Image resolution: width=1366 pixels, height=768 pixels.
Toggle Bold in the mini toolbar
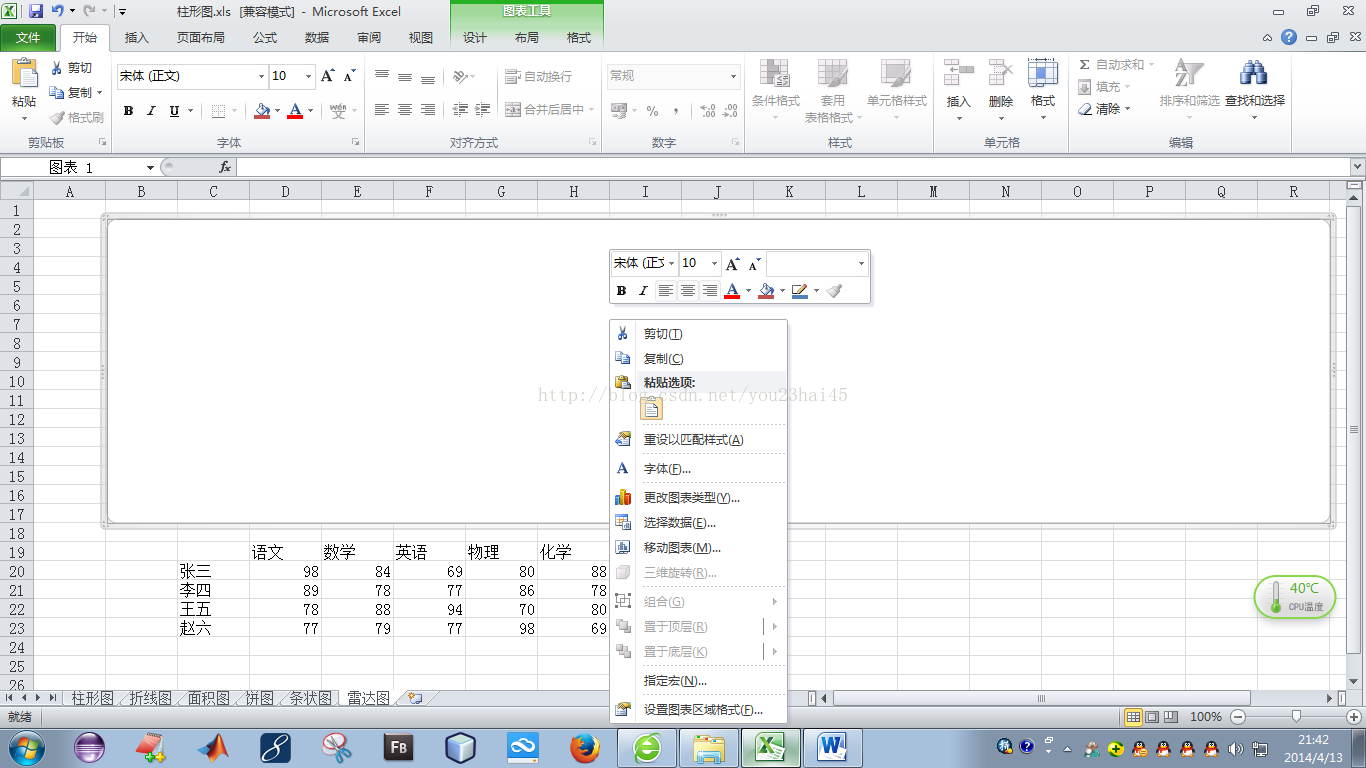pos(621,291)
